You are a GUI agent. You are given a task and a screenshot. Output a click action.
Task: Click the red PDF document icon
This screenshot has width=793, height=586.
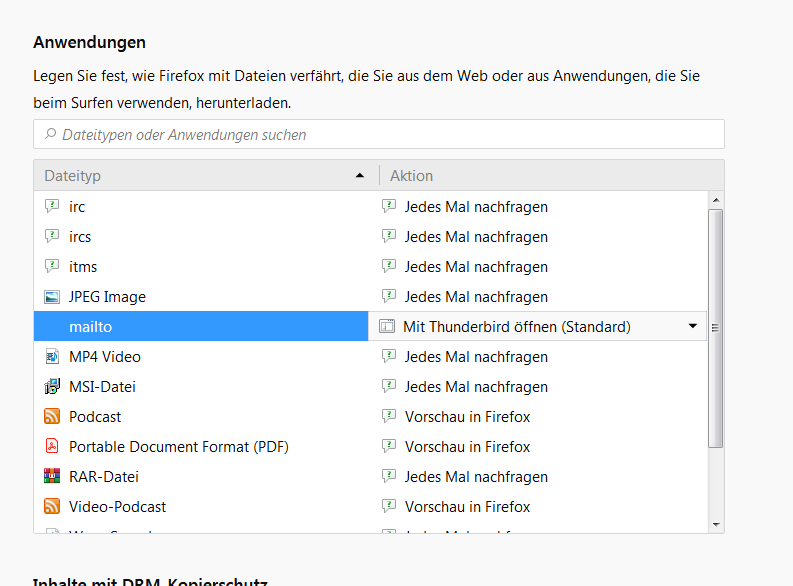pos(52,446)
